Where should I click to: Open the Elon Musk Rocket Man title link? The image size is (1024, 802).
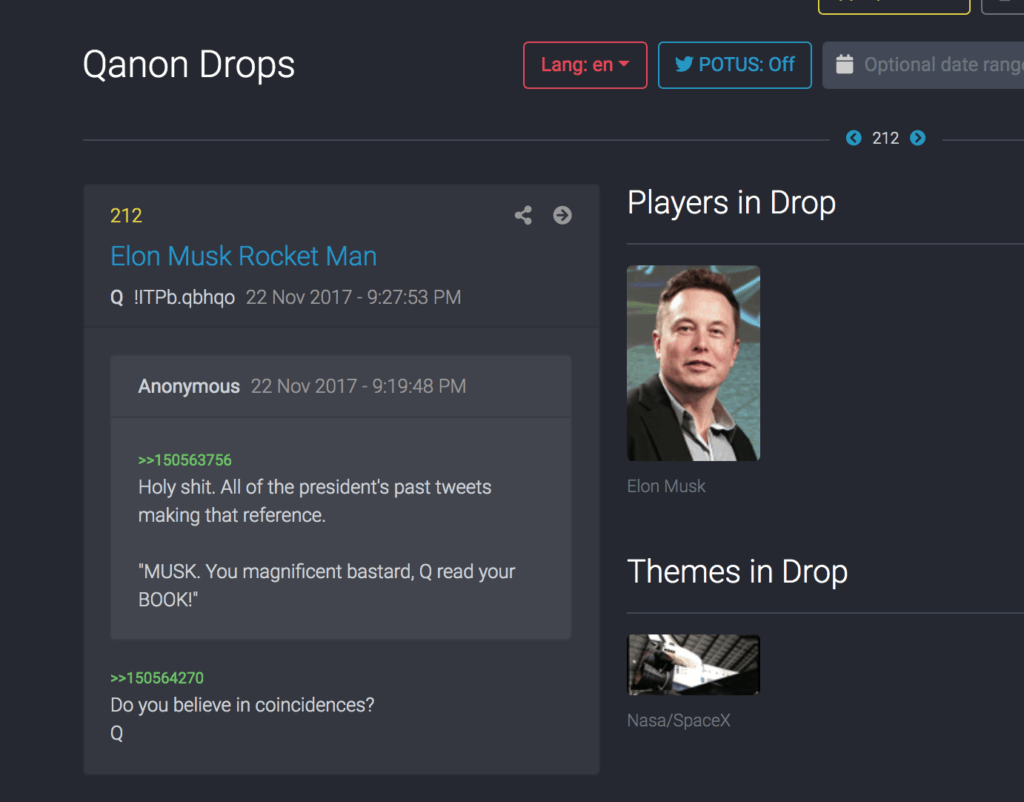[244, 256]
